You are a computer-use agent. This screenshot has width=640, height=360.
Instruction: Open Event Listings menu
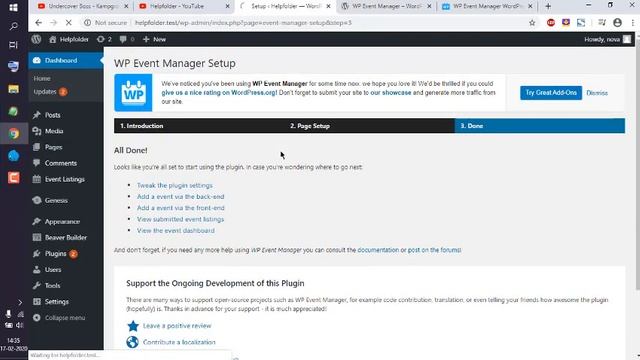coord(64,179)
